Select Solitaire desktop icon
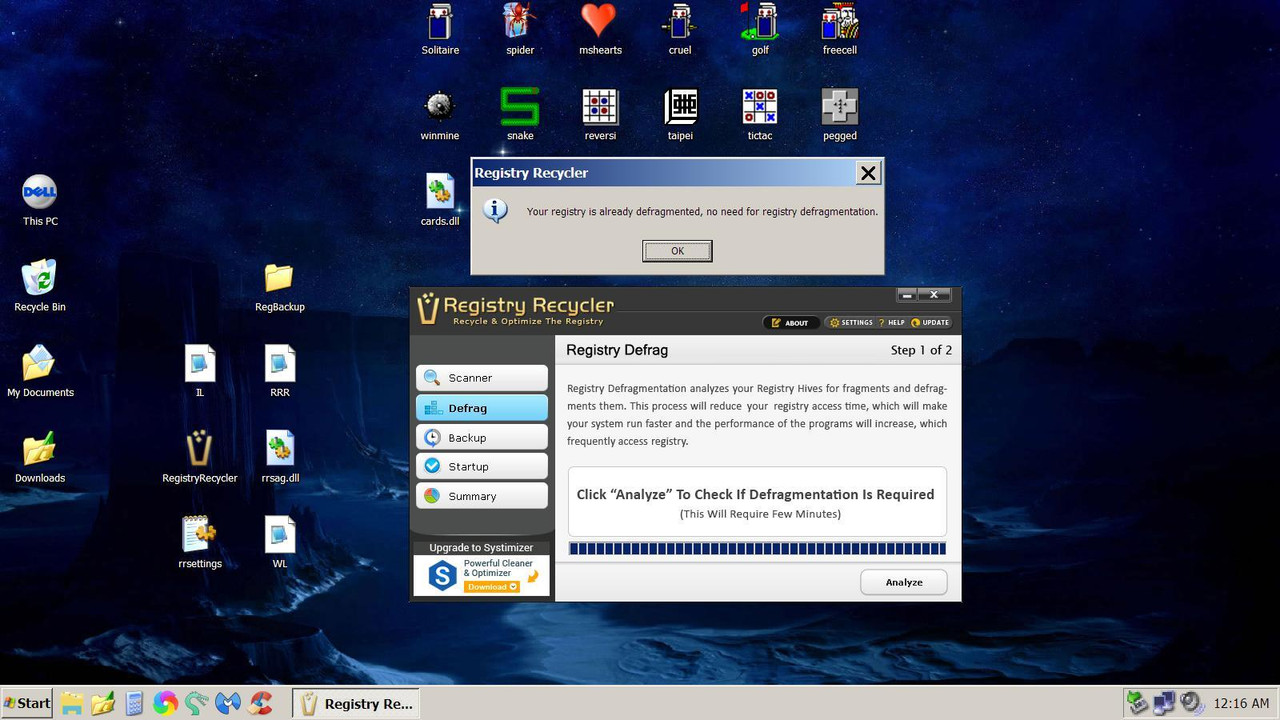The image size is (1280, 720). pos(440,29)
